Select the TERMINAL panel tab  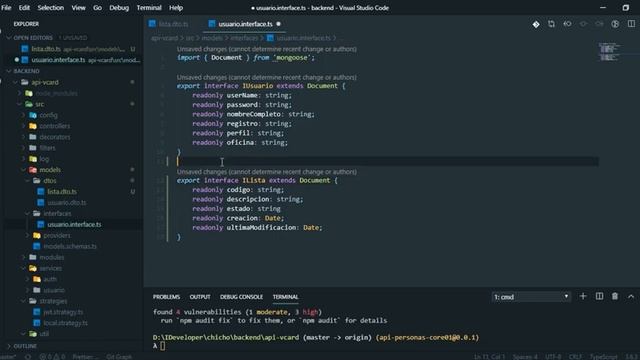[x=285, y=297]
